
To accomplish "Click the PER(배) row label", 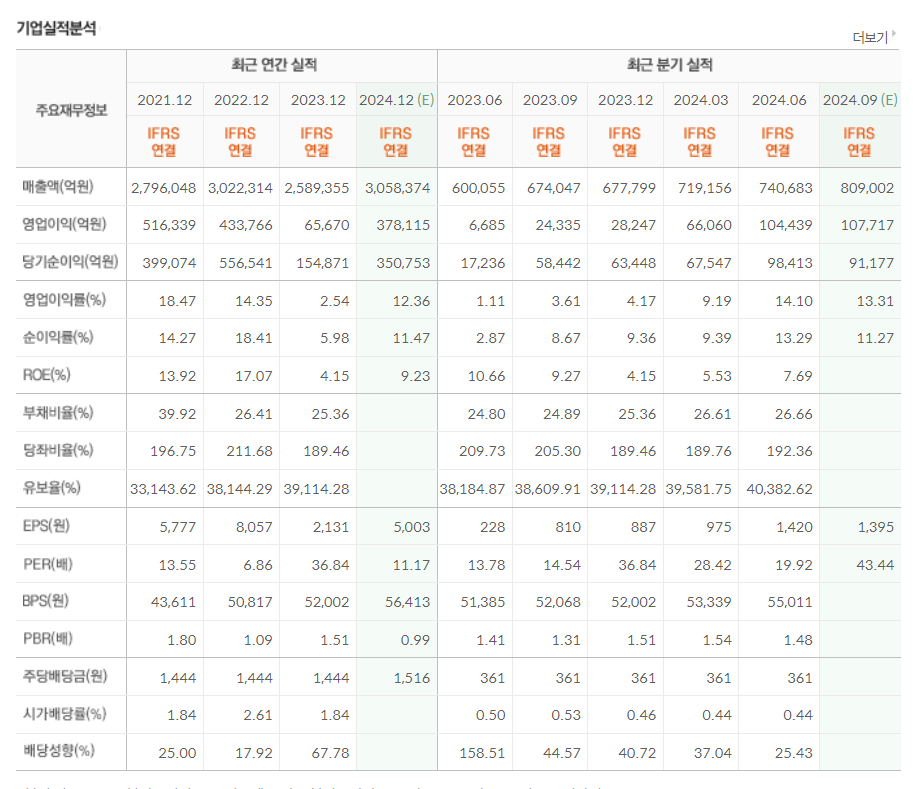I will tap(47, 564).
